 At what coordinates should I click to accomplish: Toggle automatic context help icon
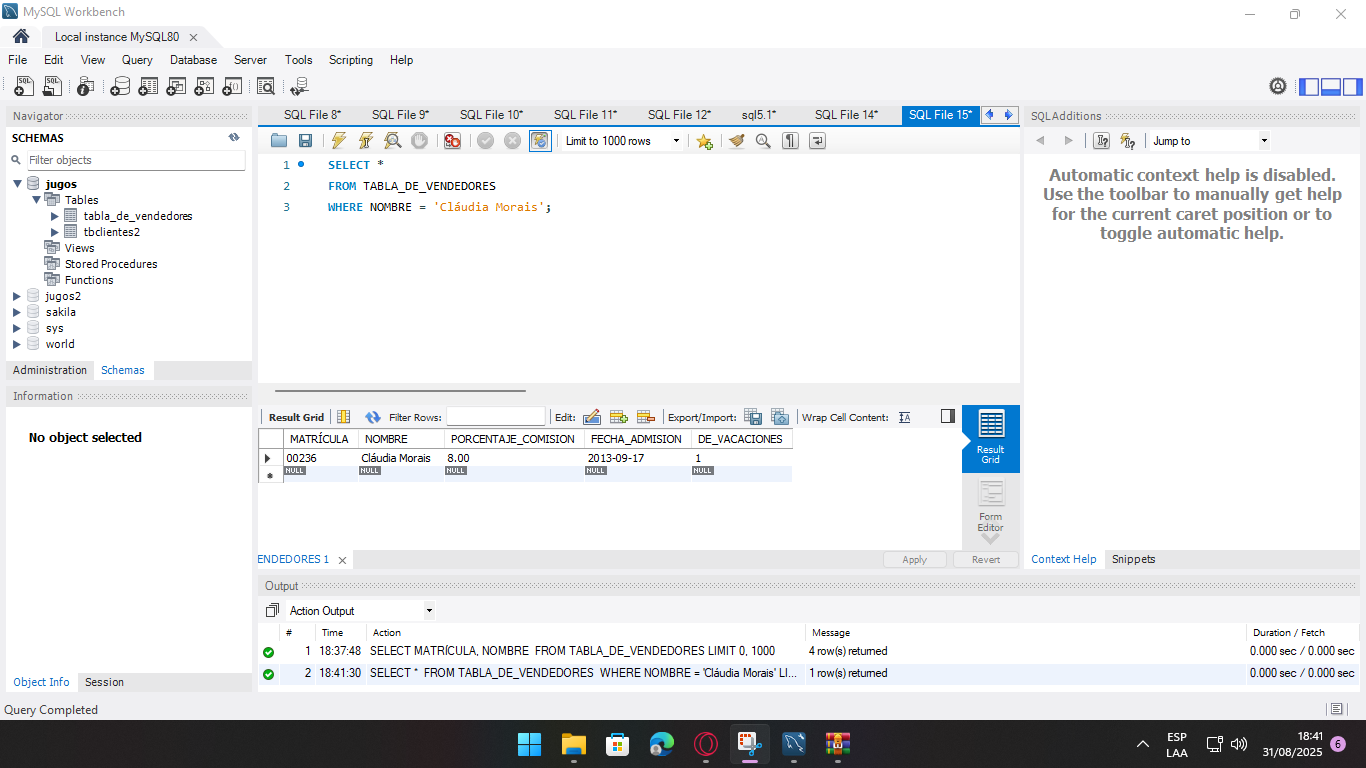1128,141
